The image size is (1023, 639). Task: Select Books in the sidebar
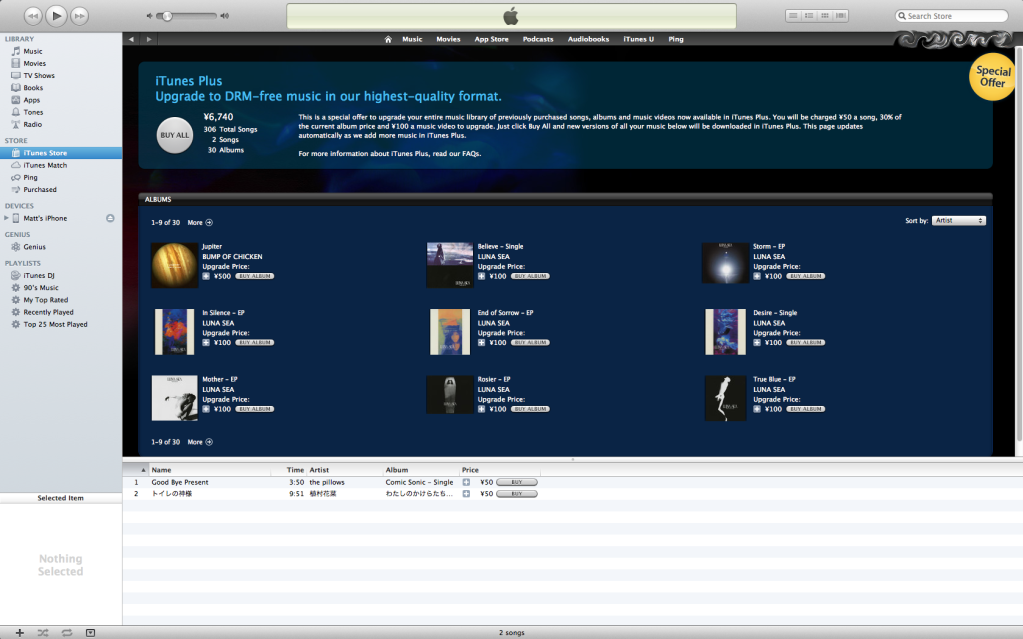point(33,87)
